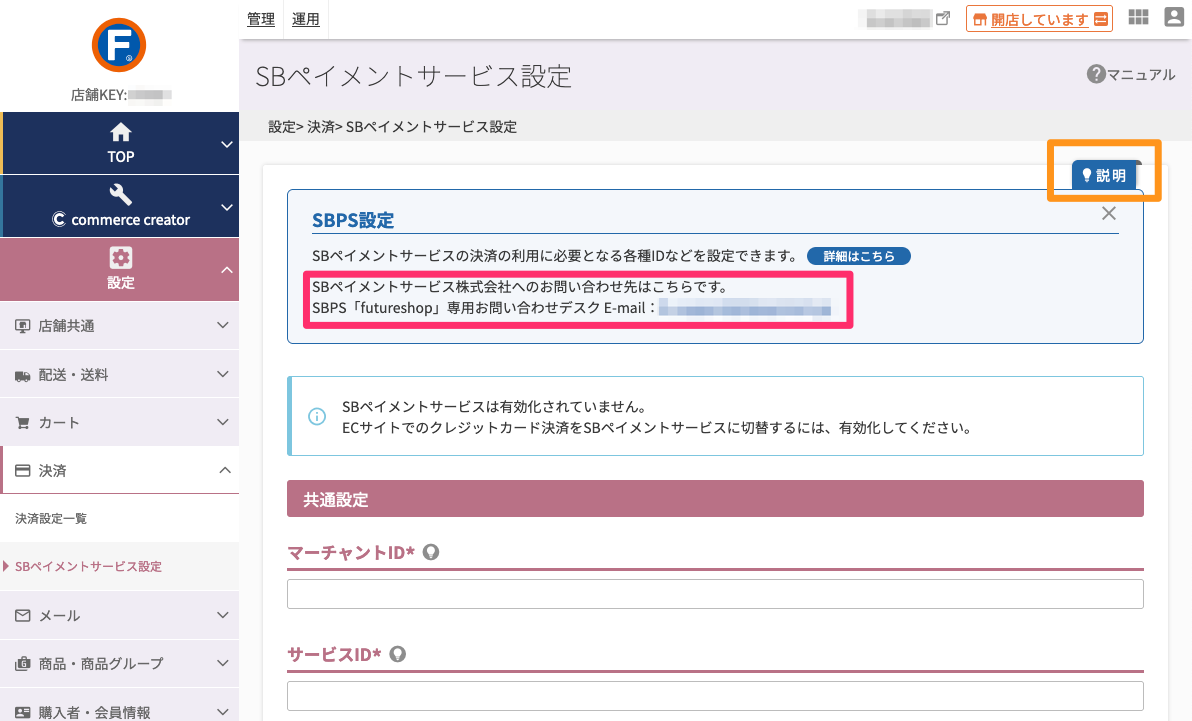Switch to the 運用 tab
Screen dimensions: 1192x721
pyautogui.click(x=306, y=19)
